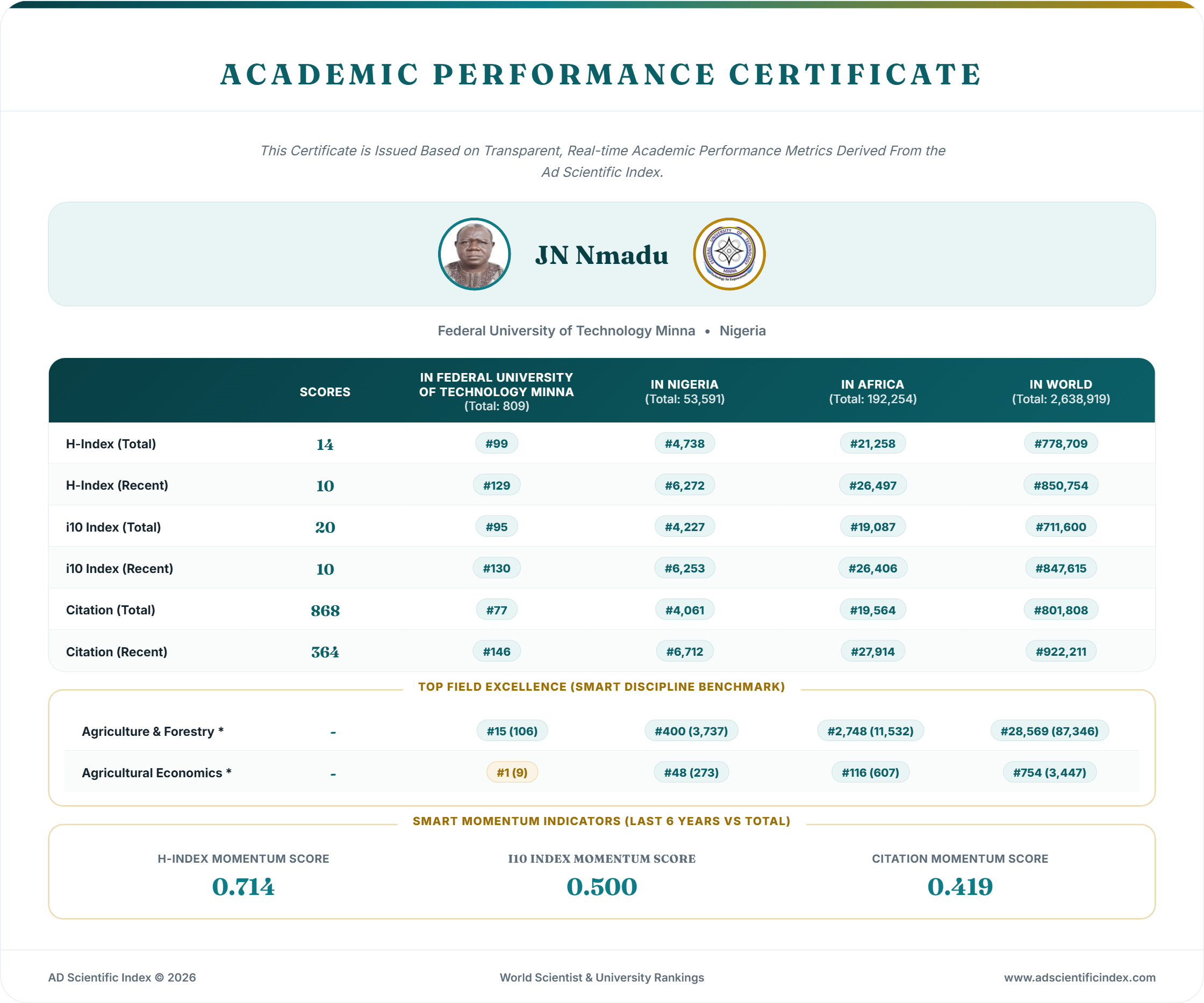
Task: Click the i10 Index momentum score 0.500
Action: tap(601, 886)
